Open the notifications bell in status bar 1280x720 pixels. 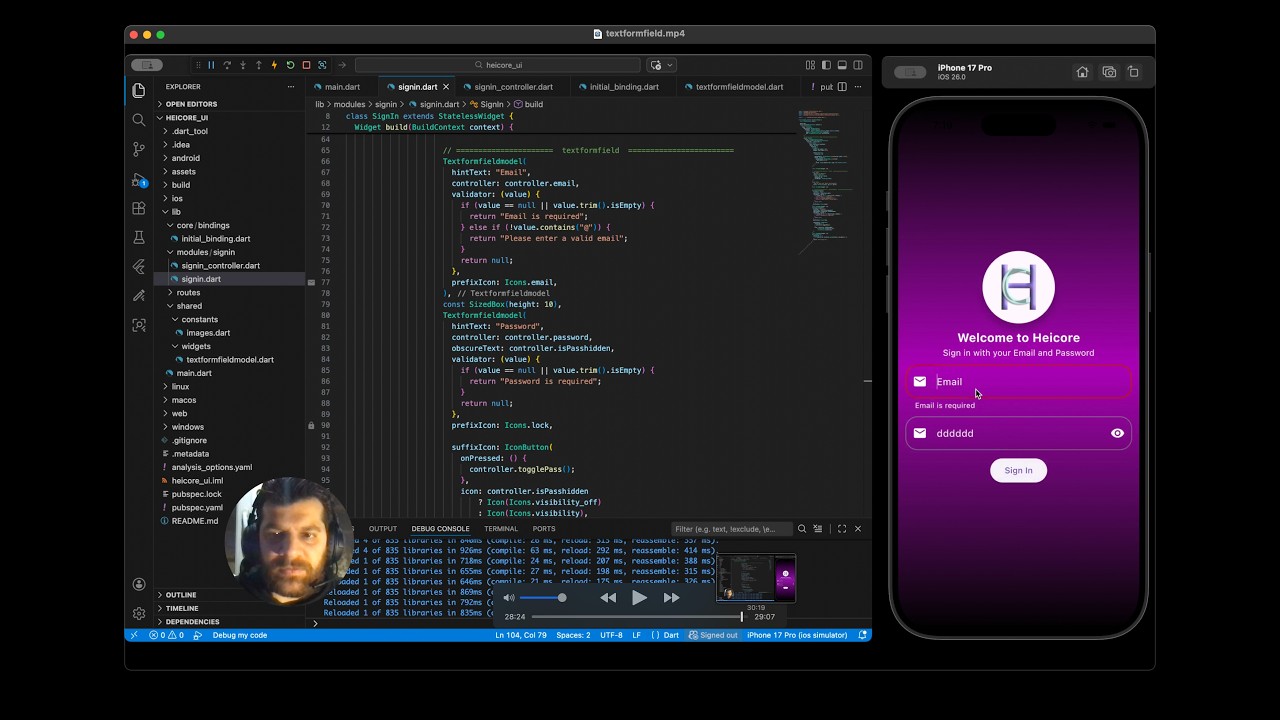coord(863,635)
